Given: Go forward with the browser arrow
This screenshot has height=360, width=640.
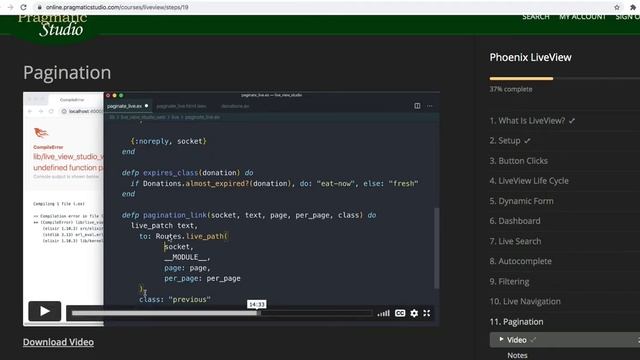Looking at the screenshot, I should [10, 7].
